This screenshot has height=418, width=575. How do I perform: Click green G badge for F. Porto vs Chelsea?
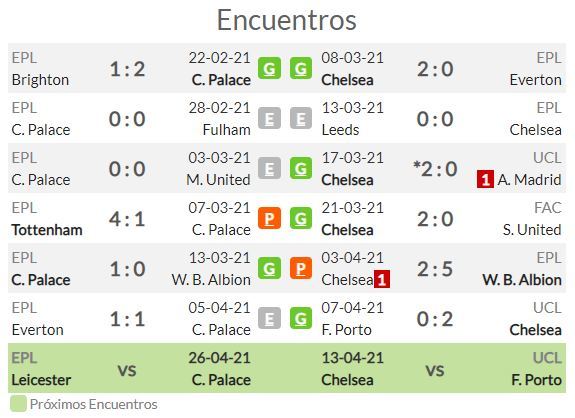(x=301, y=319)
